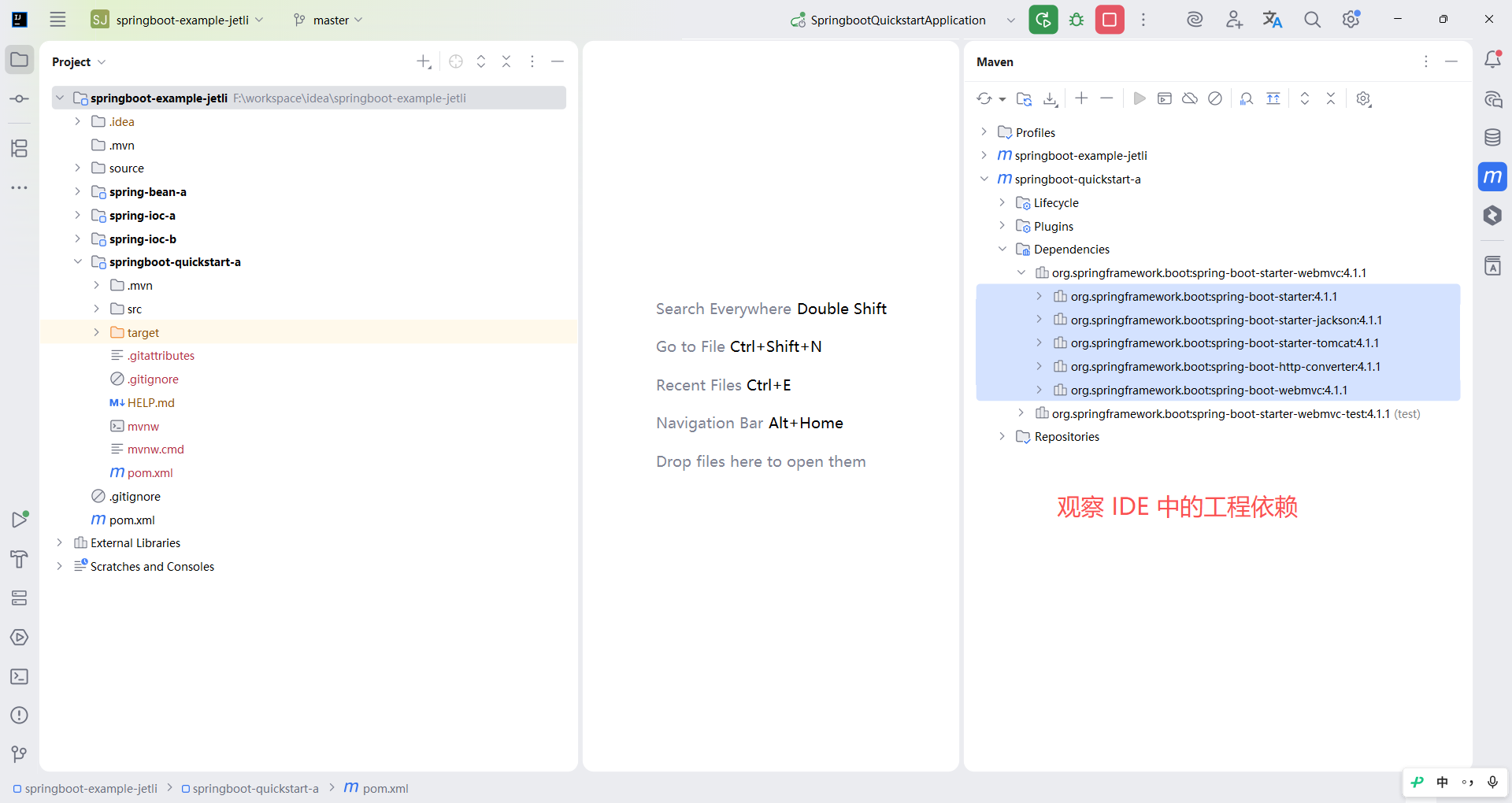Select opened file target icon in Project
The image size is (1512, 803).
point(456,61)
